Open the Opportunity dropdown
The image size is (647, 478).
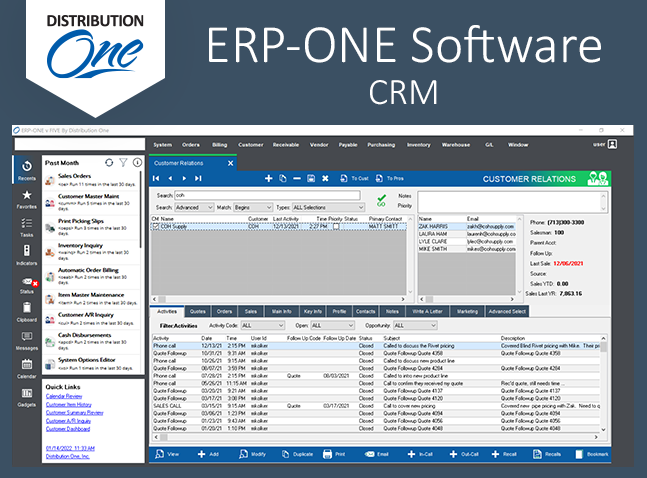[415, 325]
